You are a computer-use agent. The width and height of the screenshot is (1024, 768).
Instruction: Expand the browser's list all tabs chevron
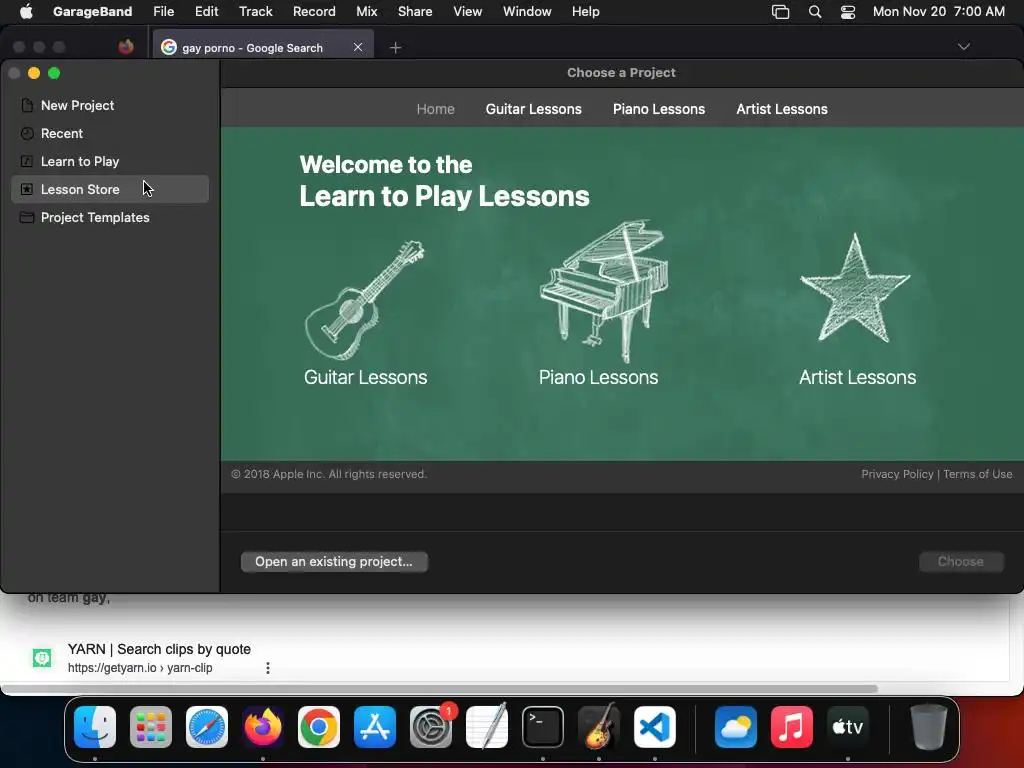point(963,47)
